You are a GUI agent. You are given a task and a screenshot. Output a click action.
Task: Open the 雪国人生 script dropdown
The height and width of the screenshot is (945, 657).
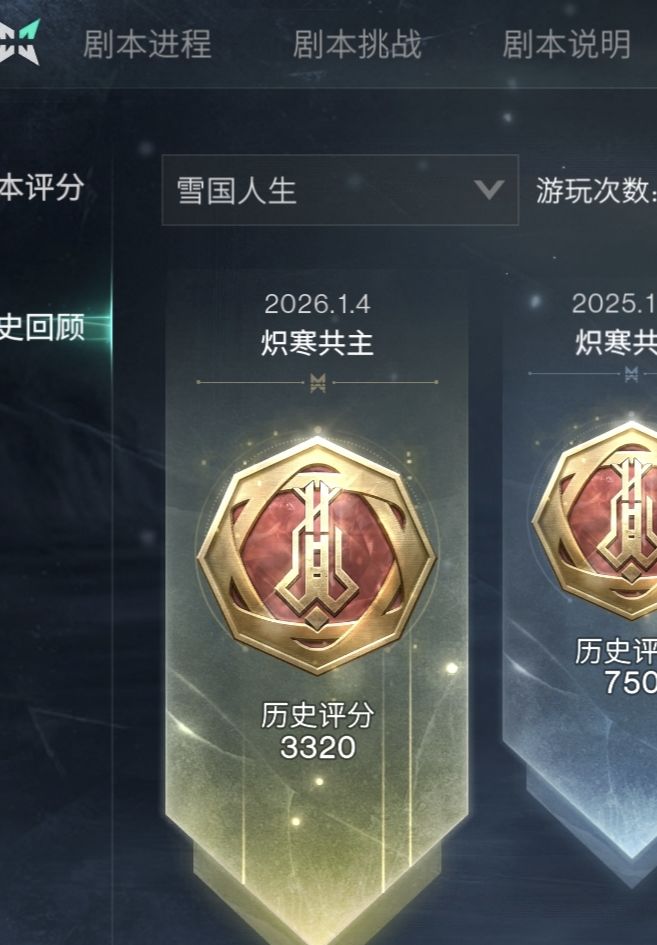340,190
